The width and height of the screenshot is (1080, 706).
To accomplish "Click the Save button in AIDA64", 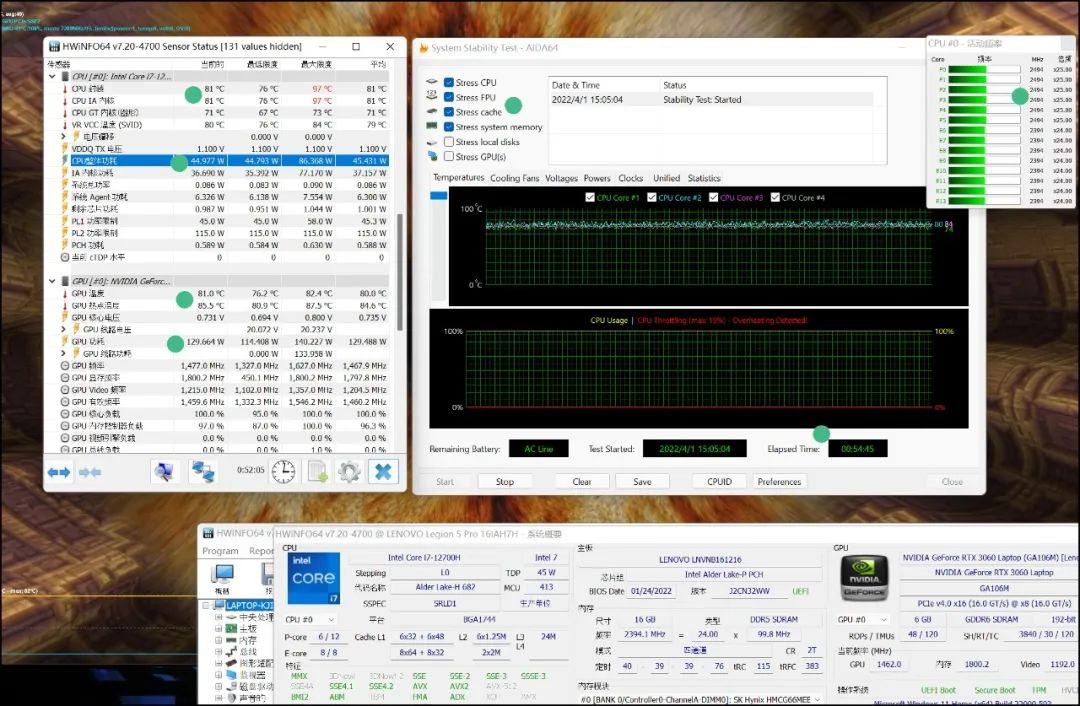I will click(x=642, y=481).
